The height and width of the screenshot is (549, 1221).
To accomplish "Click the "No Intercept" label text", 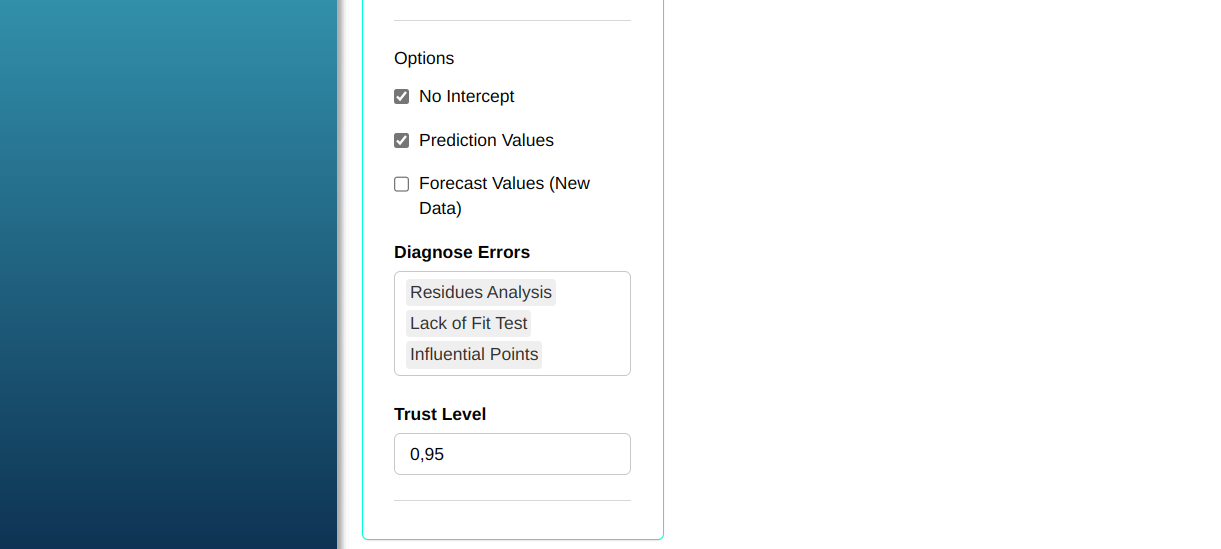I will (466, 97).
